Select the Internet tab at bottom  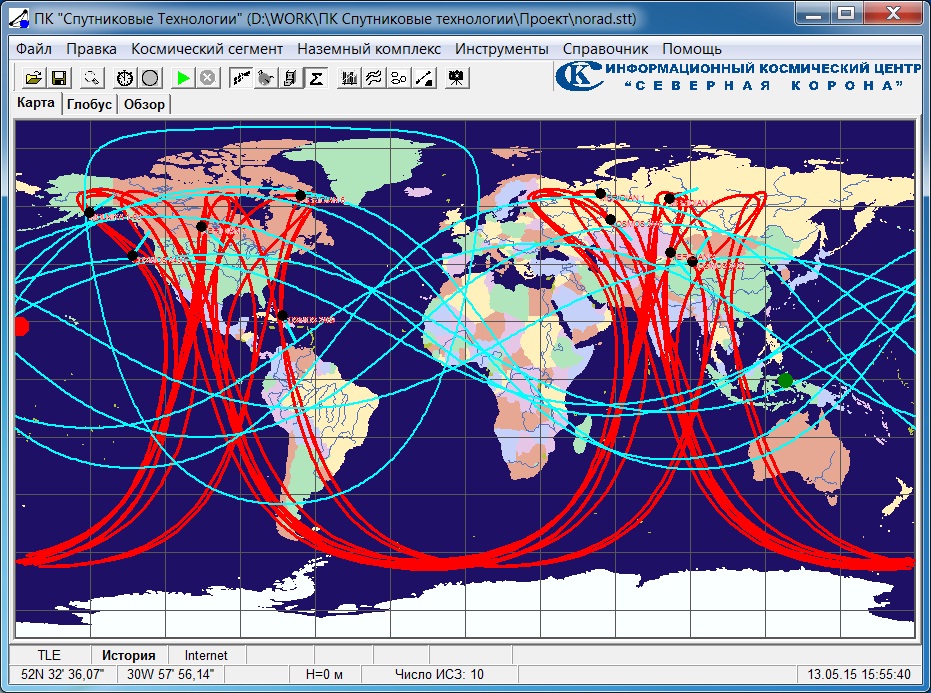pyautogui.click(x=206, y=656)
